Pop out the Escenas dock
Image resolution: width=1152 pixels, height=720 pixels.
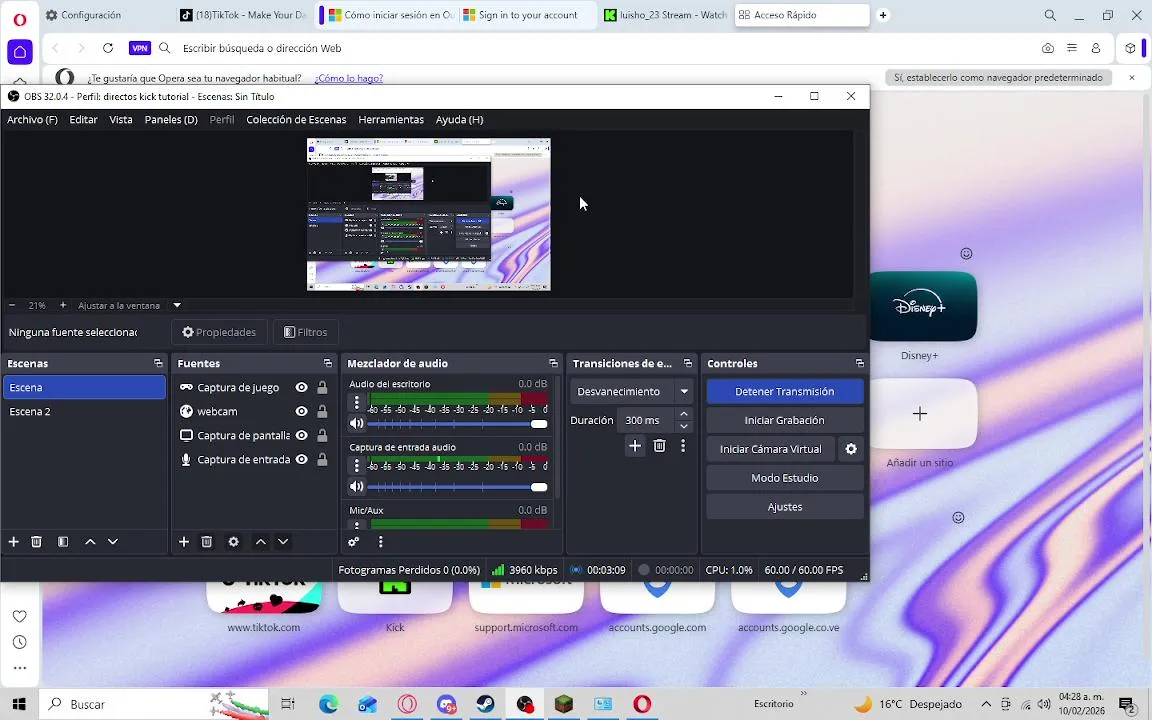[x=158, y=364]
